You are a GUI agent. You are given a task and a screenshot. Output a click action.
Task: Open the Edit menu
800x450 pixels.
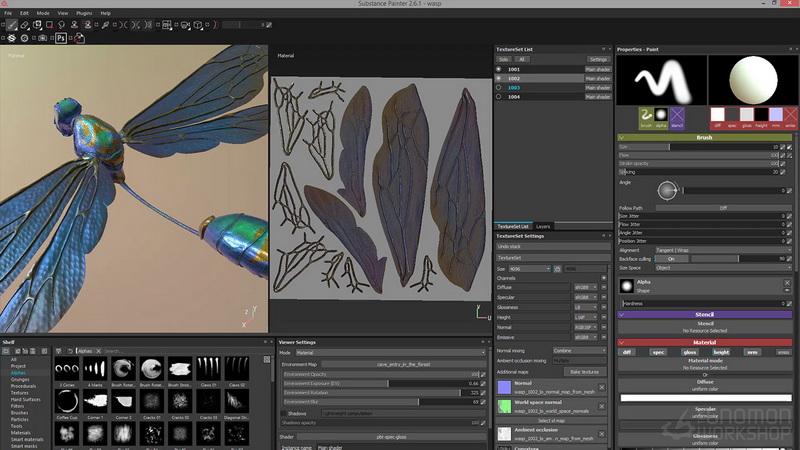(24, 13)
